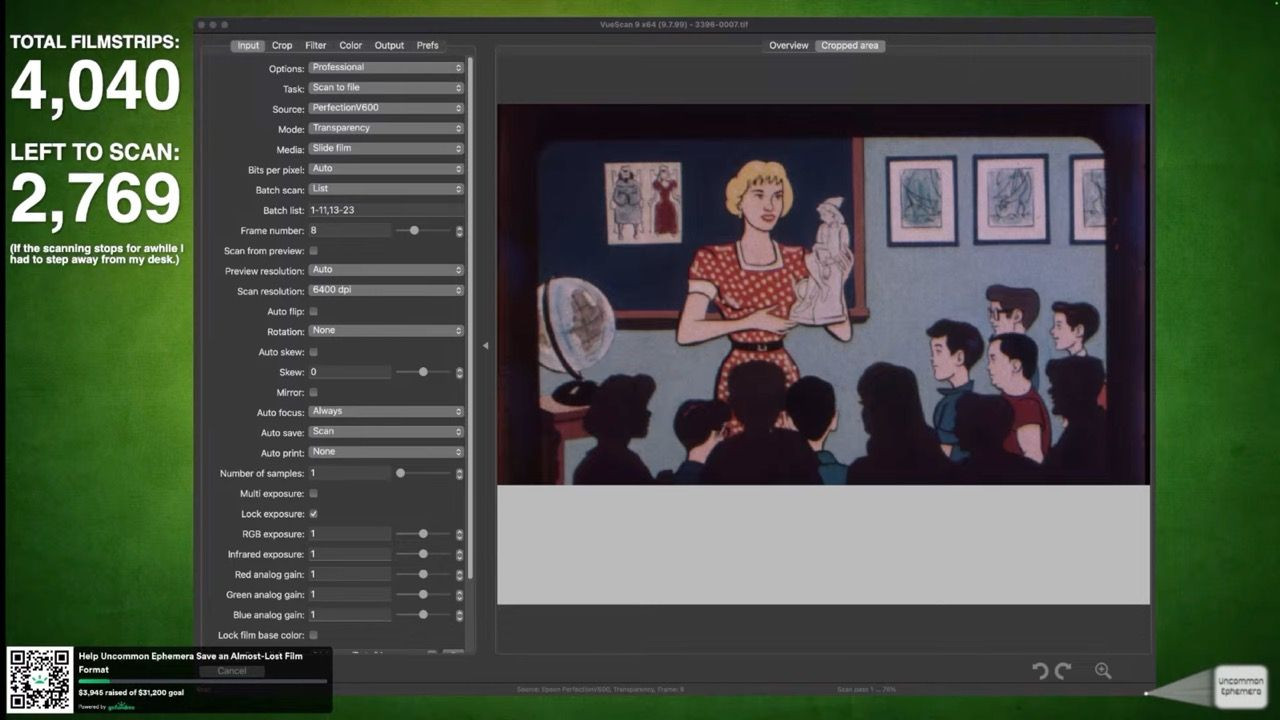This screenshot has height=720, width=1280.
Task: Click the Skew slider handle
Action: [423, 372]
